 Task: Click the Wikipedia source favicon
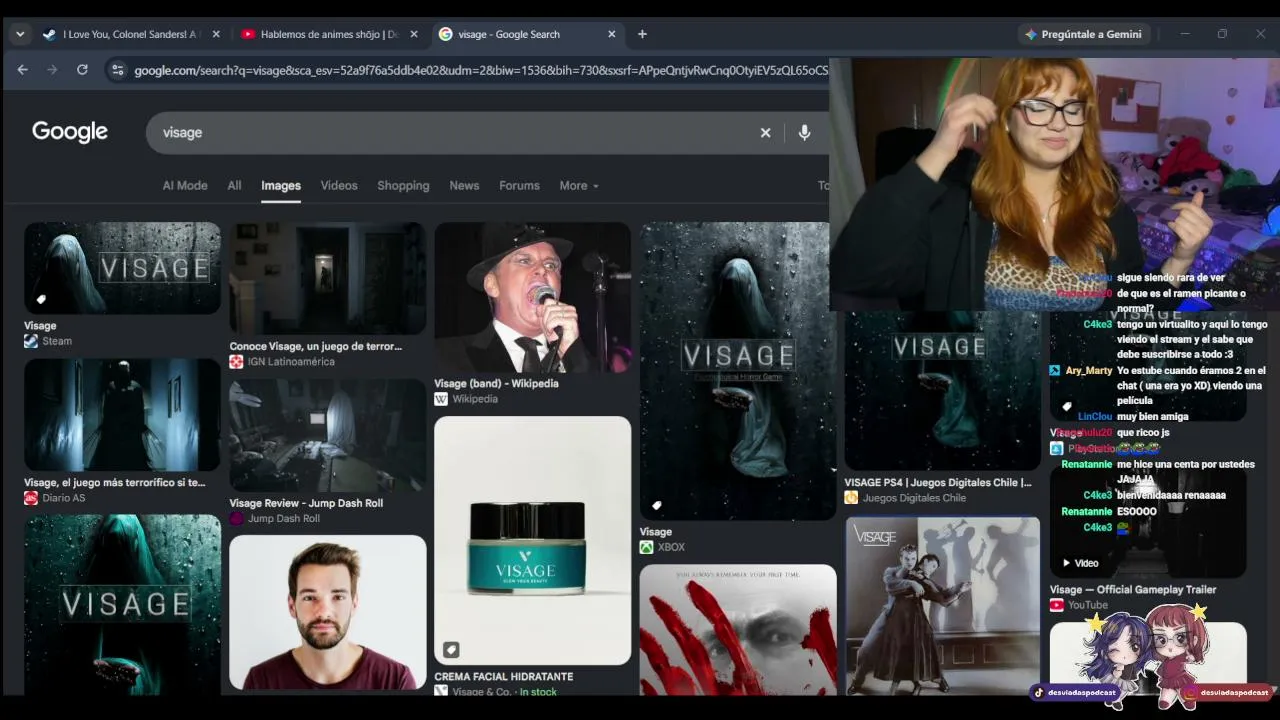point(441,398)
